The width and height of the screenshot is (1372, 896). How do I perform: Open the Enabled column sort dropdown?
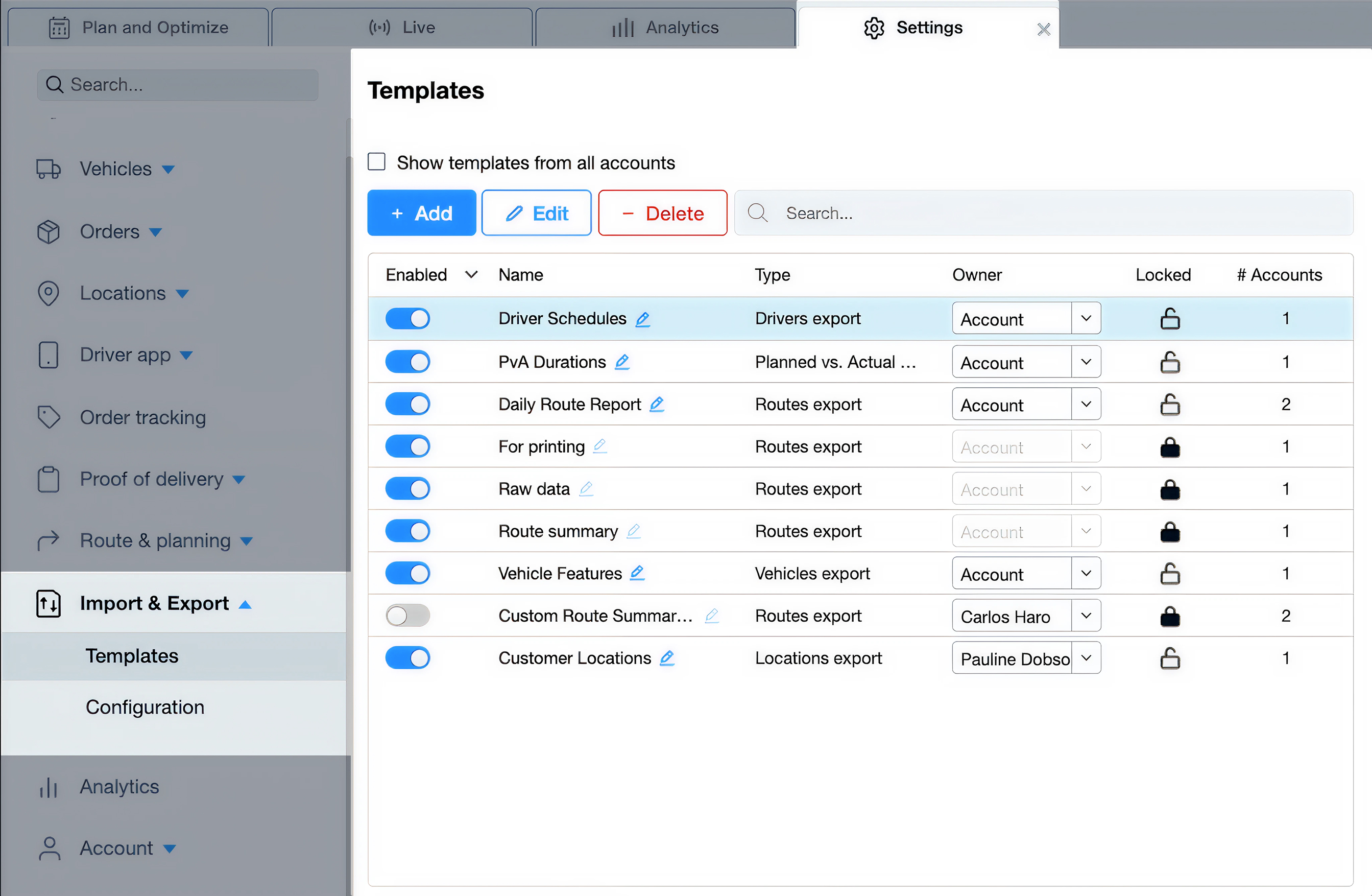[472, 275]
